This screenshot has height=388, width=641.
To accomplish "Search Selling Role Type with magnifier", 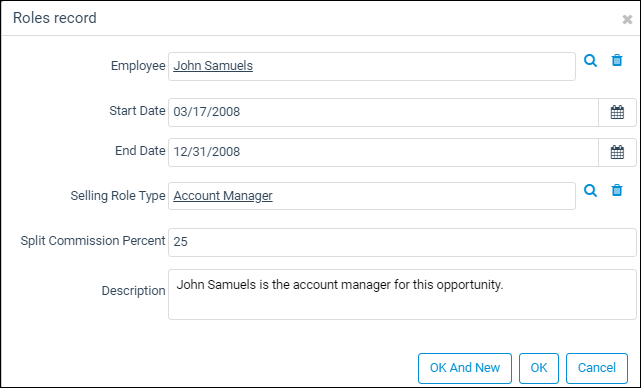I will point(590,191).
